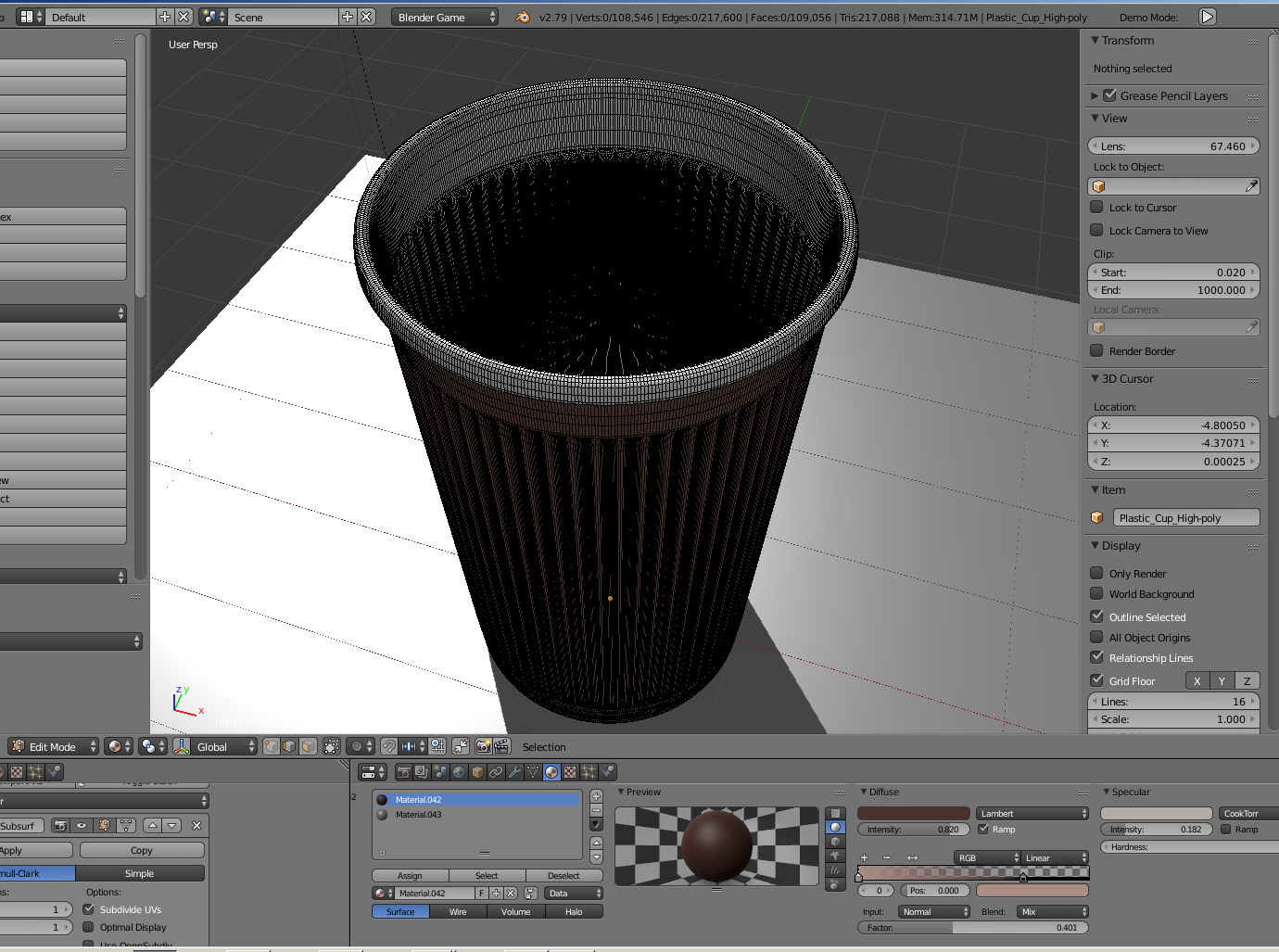1279x952 pixels.
Task: Switch the material type to Wire
Action: pos(458,911)
